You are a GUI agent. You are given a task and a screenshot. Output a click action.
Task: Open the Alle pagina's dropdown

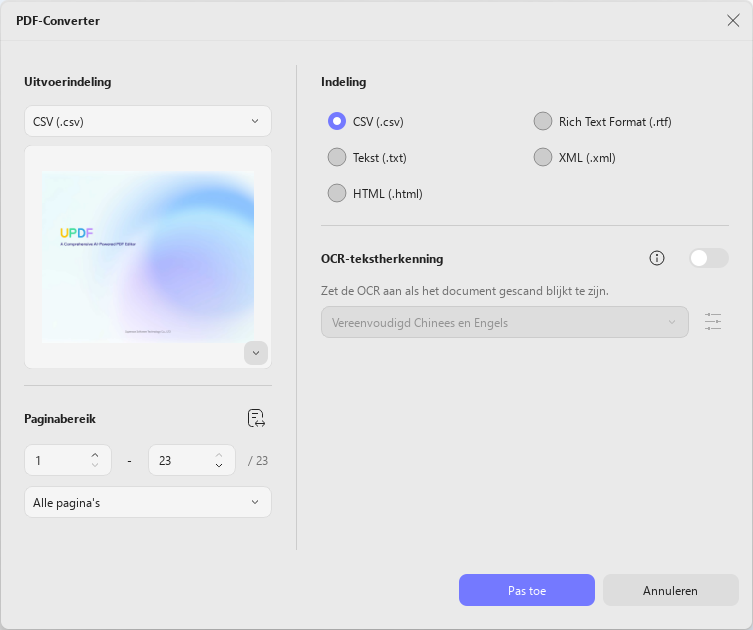click(x=148, y=502)
